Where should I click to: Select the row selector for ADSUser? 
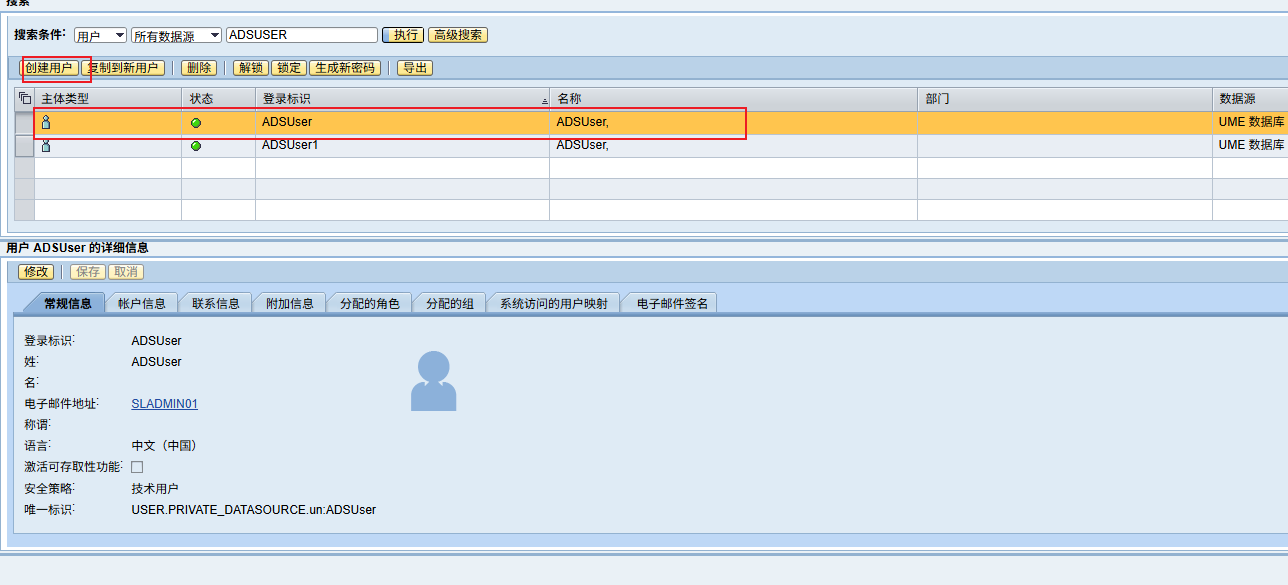click(x=24, y=122)
